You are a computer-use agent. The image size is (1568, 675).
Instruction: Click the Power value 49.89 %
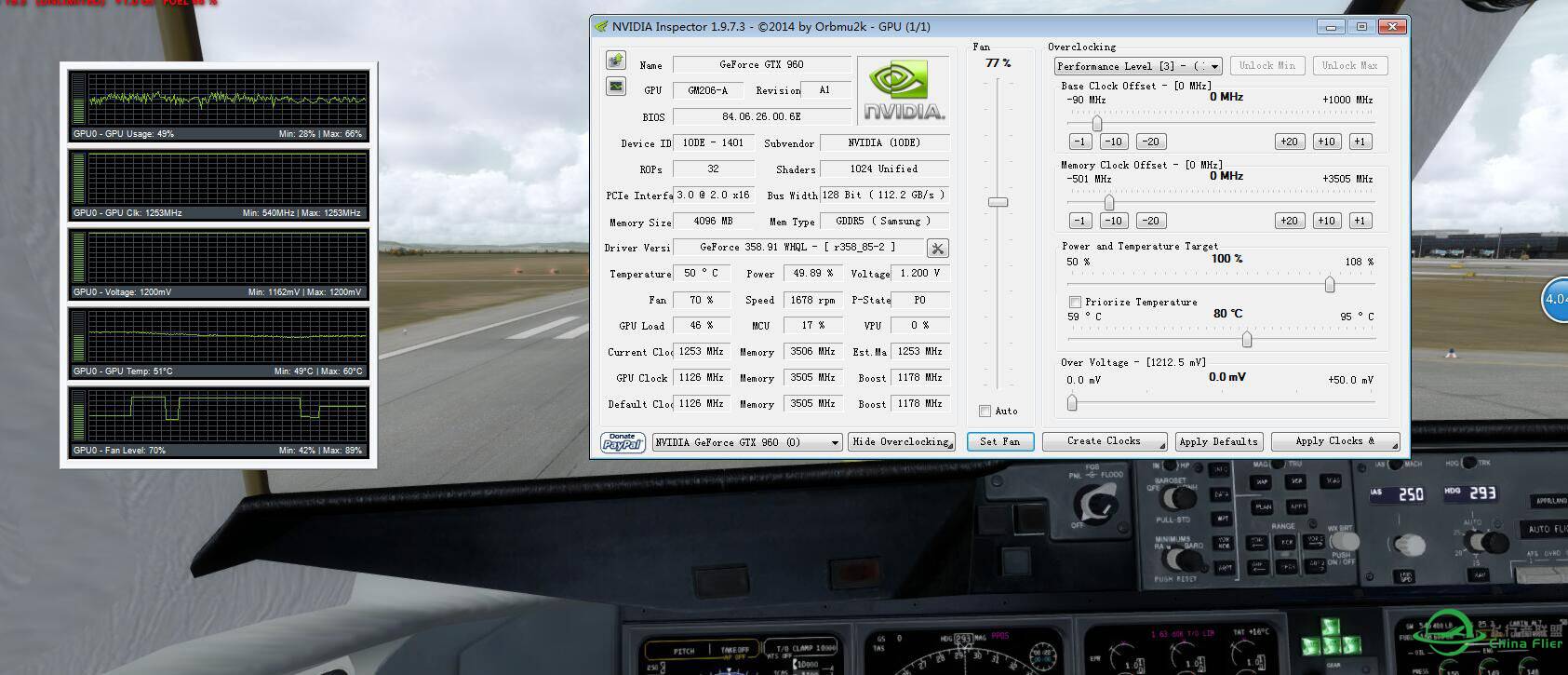tap(812, 273)
